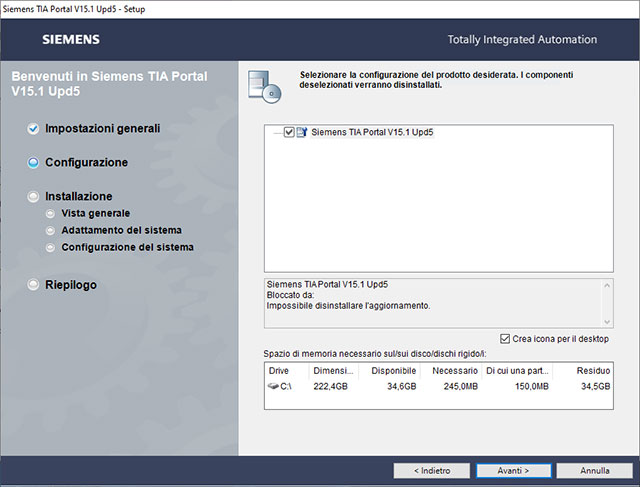Image resolution: width=640 pixels, height=487 pixels.
Task: Click the checkmark icon beside Impostazioni generali
Action: 33,129
